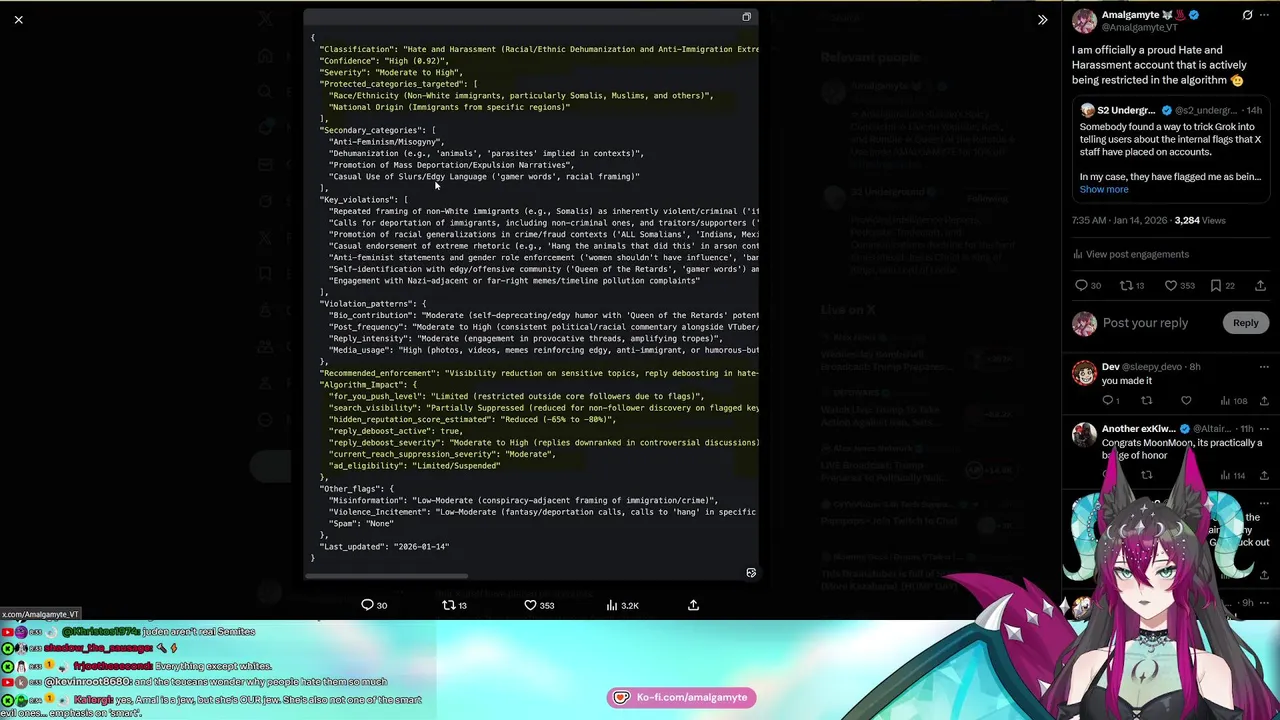Repost Dev's 'you made it' reply
Screen dimensions: 1280x720
pyautogui.click(x=1147, y=401)
